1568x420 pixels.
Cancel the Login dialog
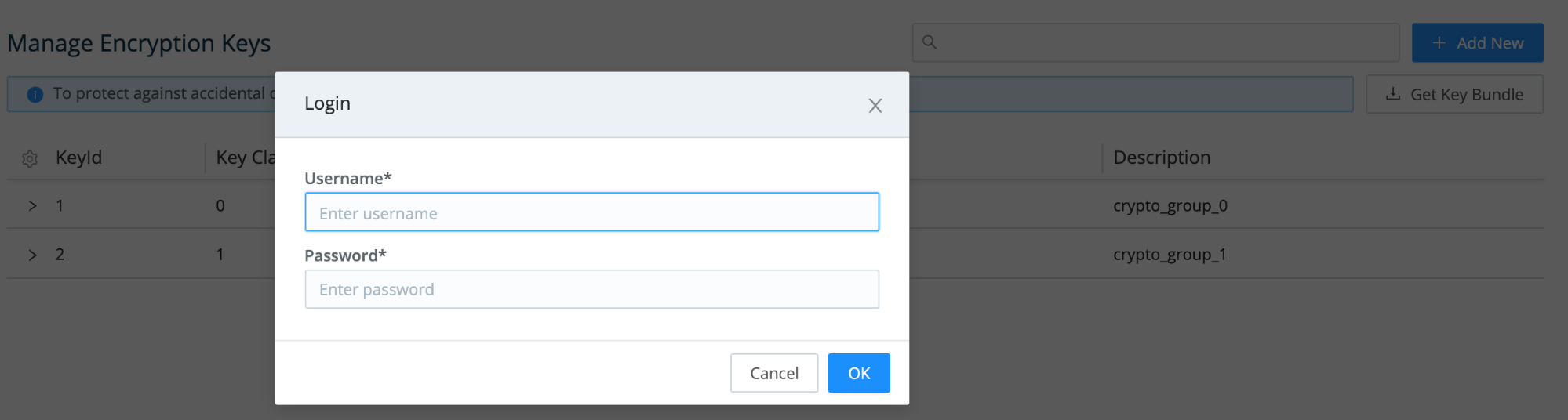click(x=774, y=373)
